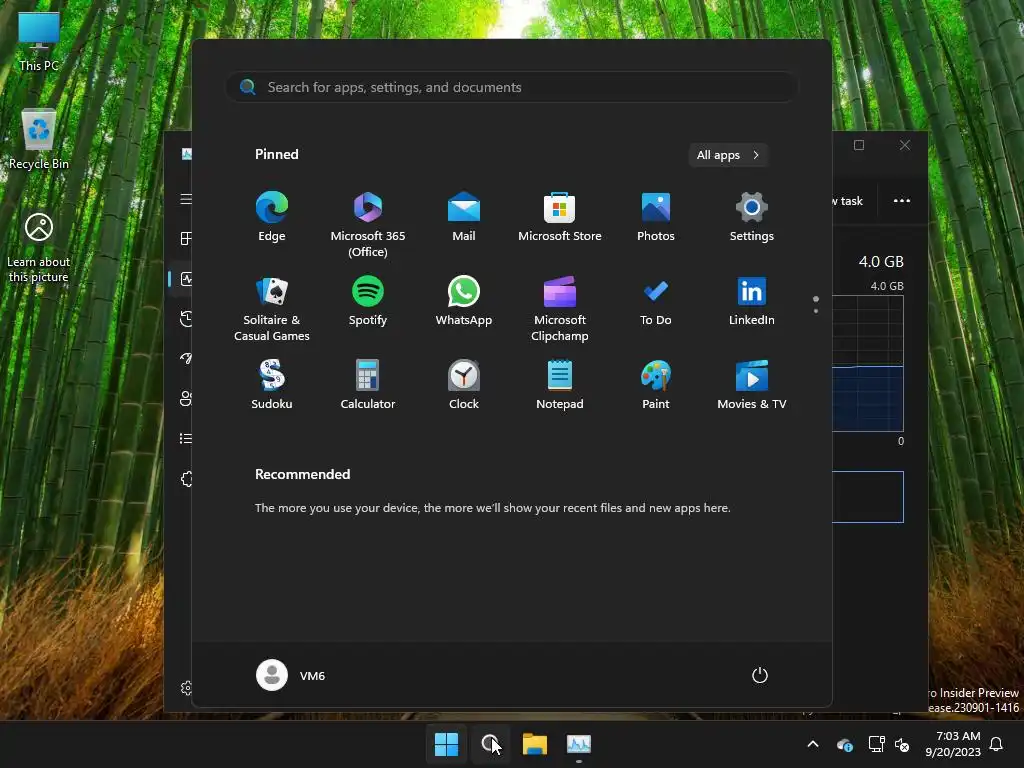Open the clock showing 7:03 AM
Image resolution: width=1024 pixels, height=768 pixels.
point(953,744)
